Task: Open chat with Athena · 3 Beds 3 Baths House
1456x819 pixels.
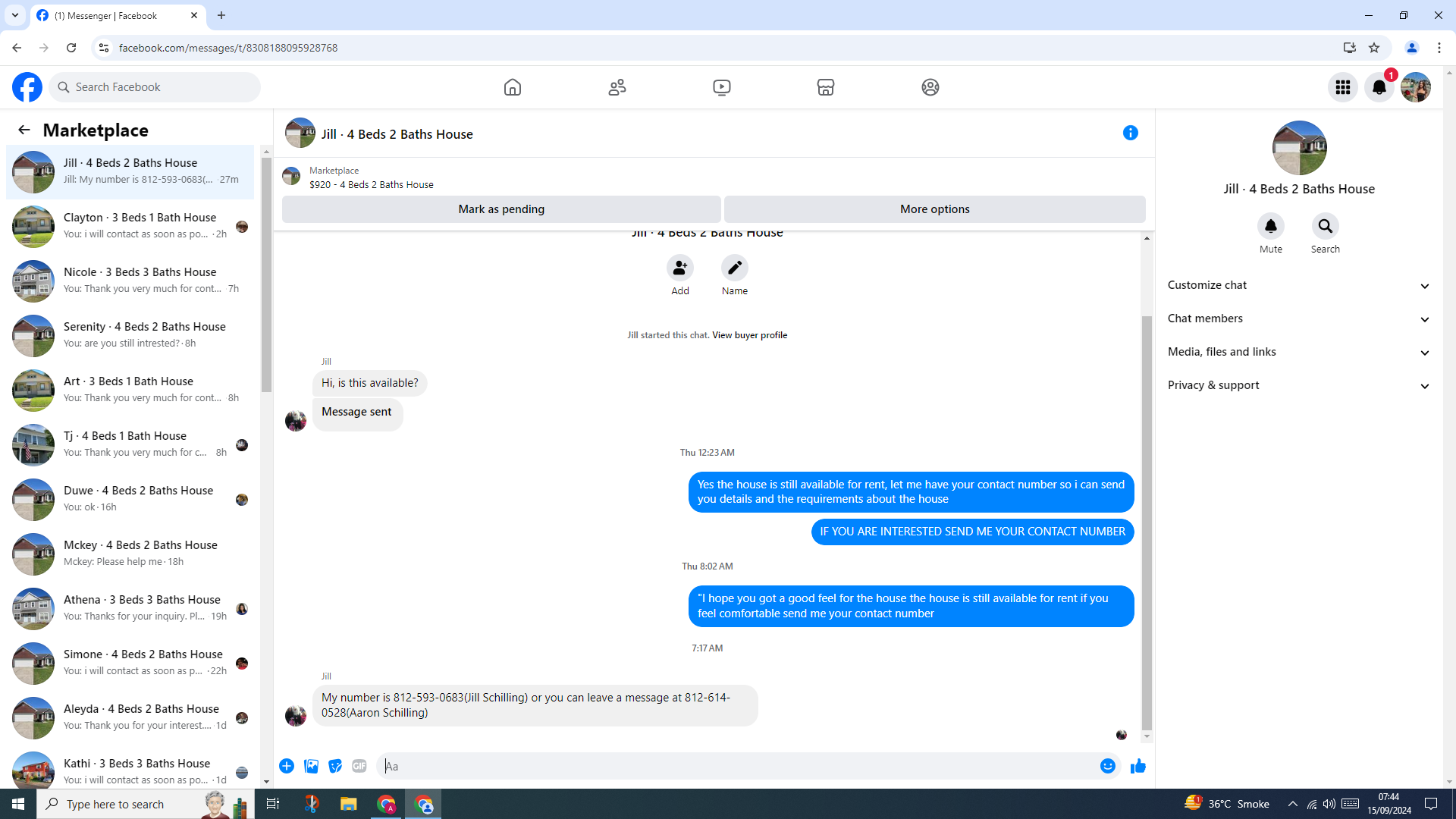Action: click(x=130, y=608)
